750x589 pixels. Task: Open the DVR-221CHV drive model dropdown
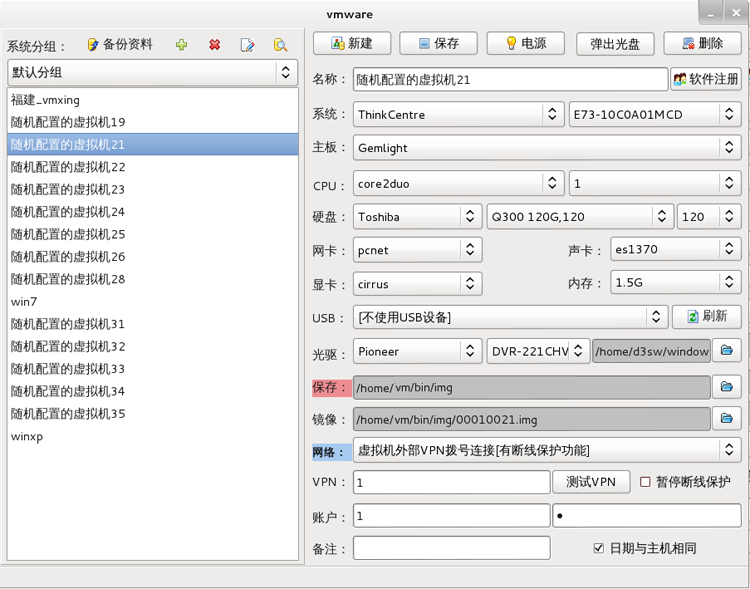(538, 351)
